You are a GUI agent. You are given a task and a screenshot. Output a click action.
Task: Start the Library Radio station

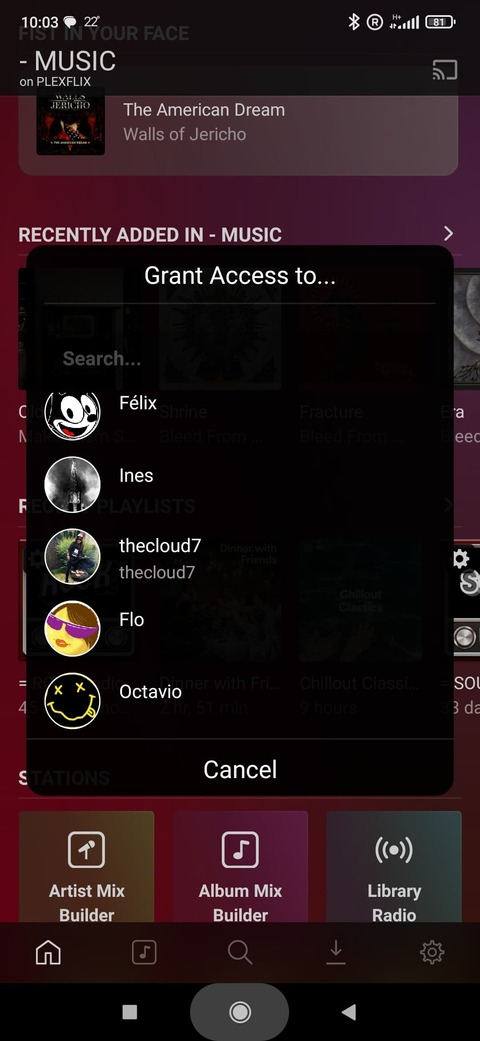tap(394, 866)
